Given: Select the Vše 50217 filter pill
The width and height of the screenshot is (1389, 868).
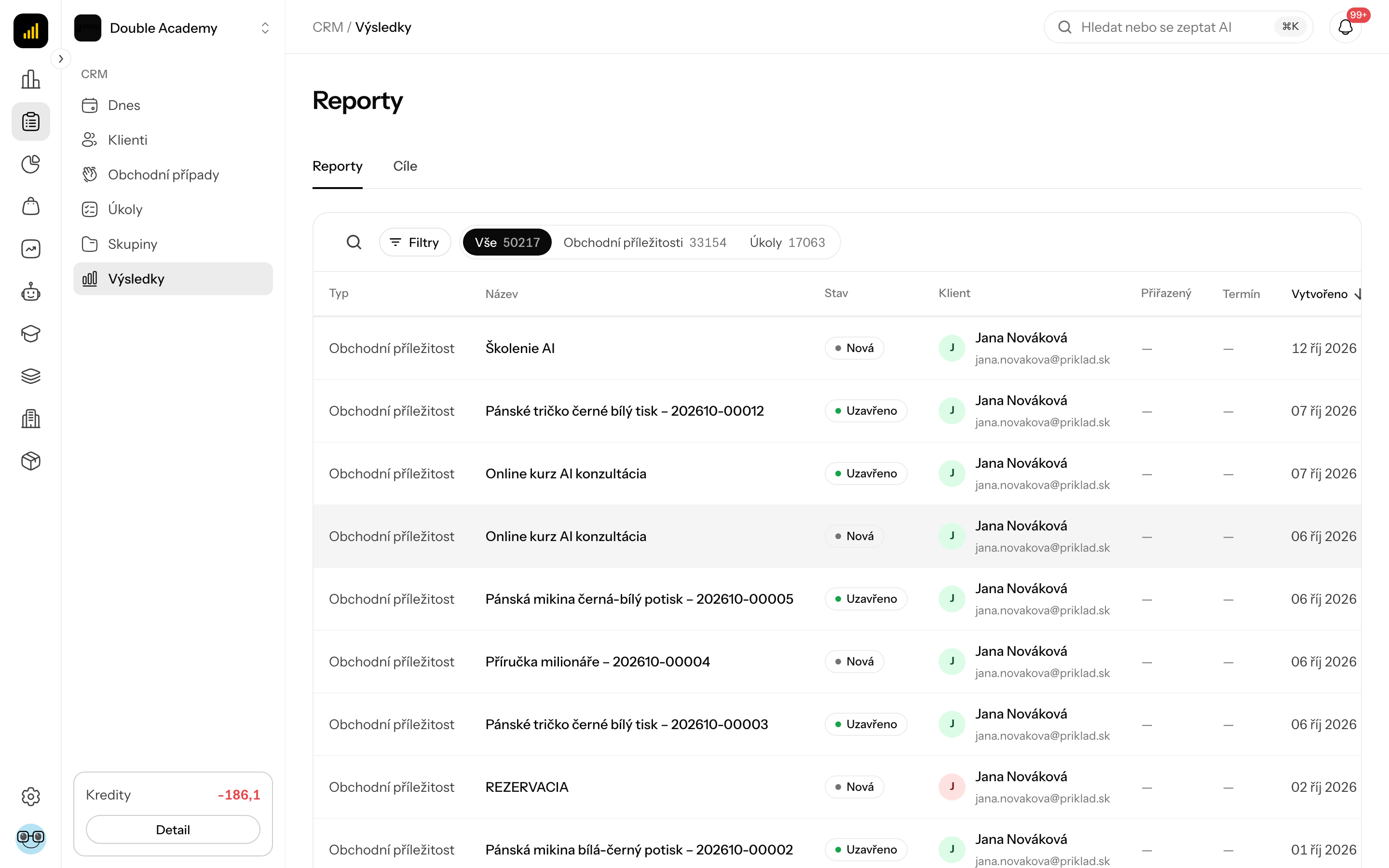Looking at the screenshot, I should (507, 242).
